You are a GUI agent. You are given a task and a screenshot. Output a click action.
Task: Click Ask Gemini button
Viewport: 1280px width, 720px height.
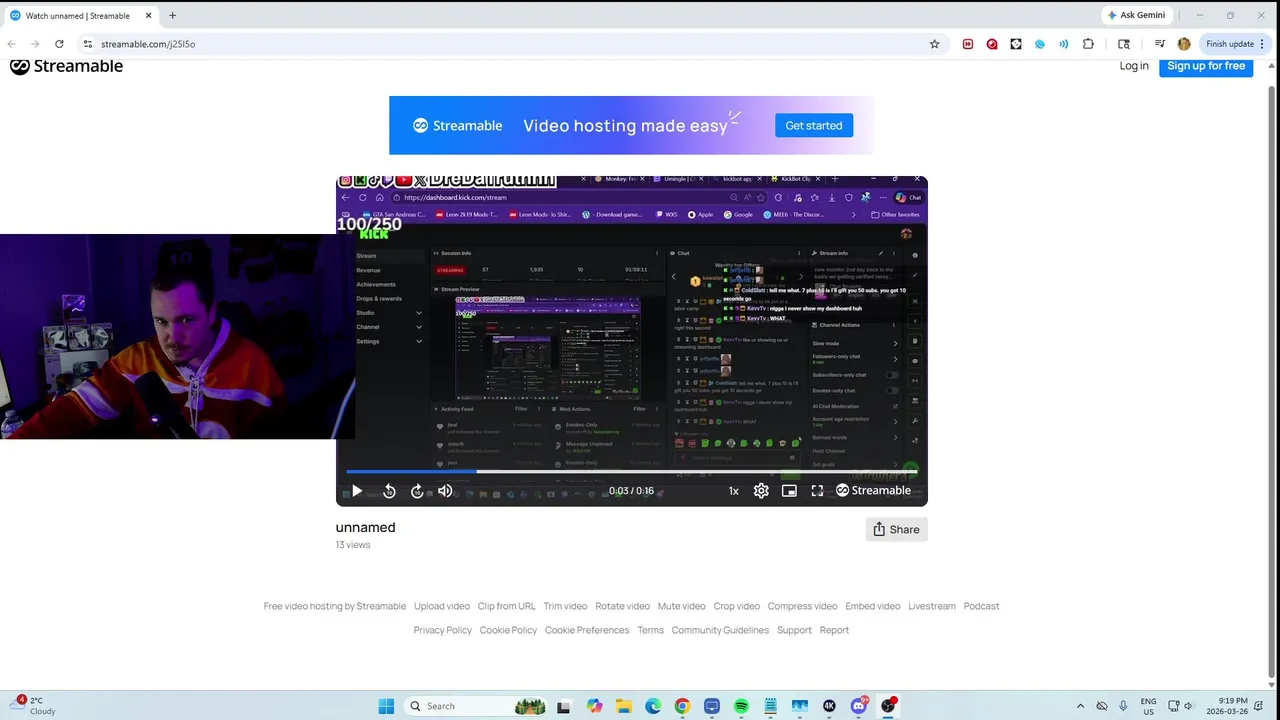1136,15
